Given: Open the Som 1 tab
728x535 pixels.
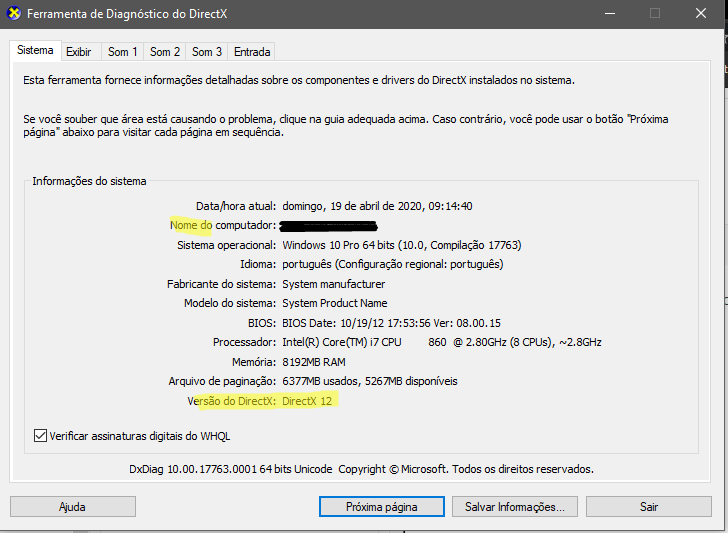Looking at the screenshot, I should tap(122, 52).
